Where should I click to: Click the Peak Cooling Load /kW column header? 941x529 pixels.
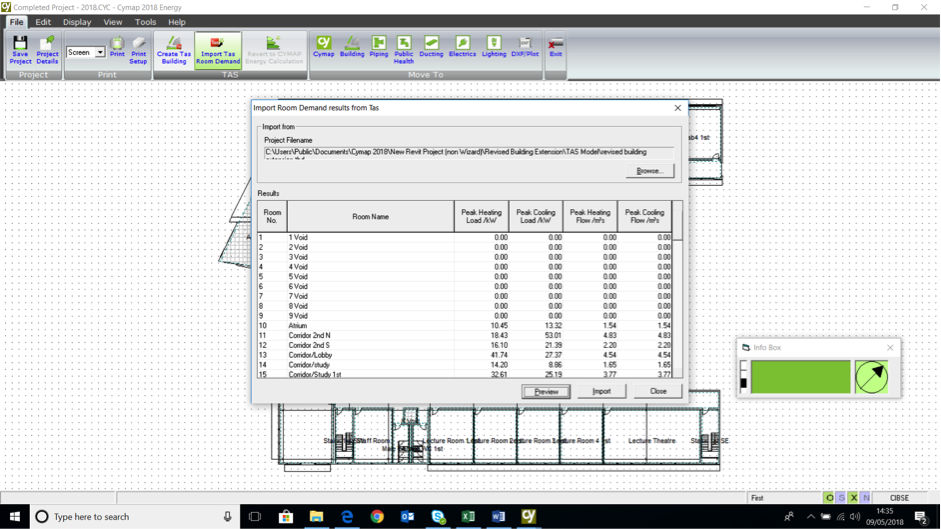pos(536,217)
